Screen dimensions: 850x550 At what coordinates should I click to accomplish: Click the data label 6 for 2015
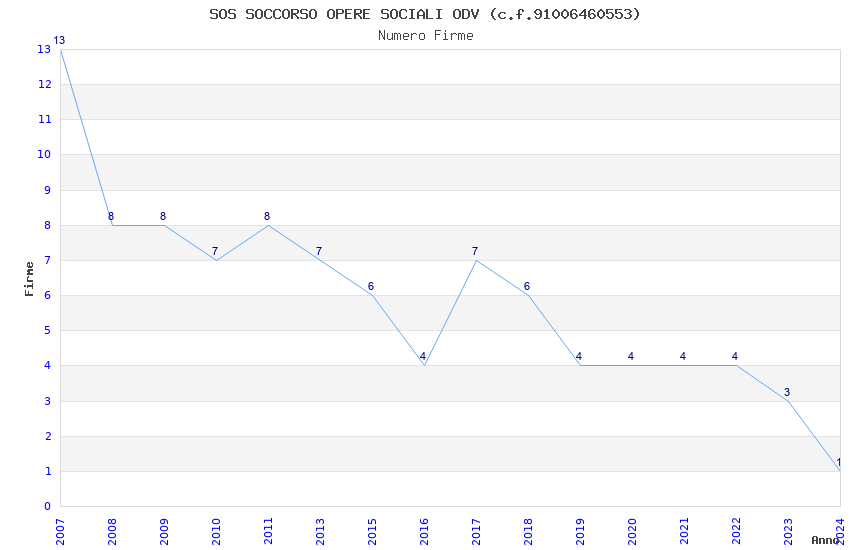[x=371, y=286]
